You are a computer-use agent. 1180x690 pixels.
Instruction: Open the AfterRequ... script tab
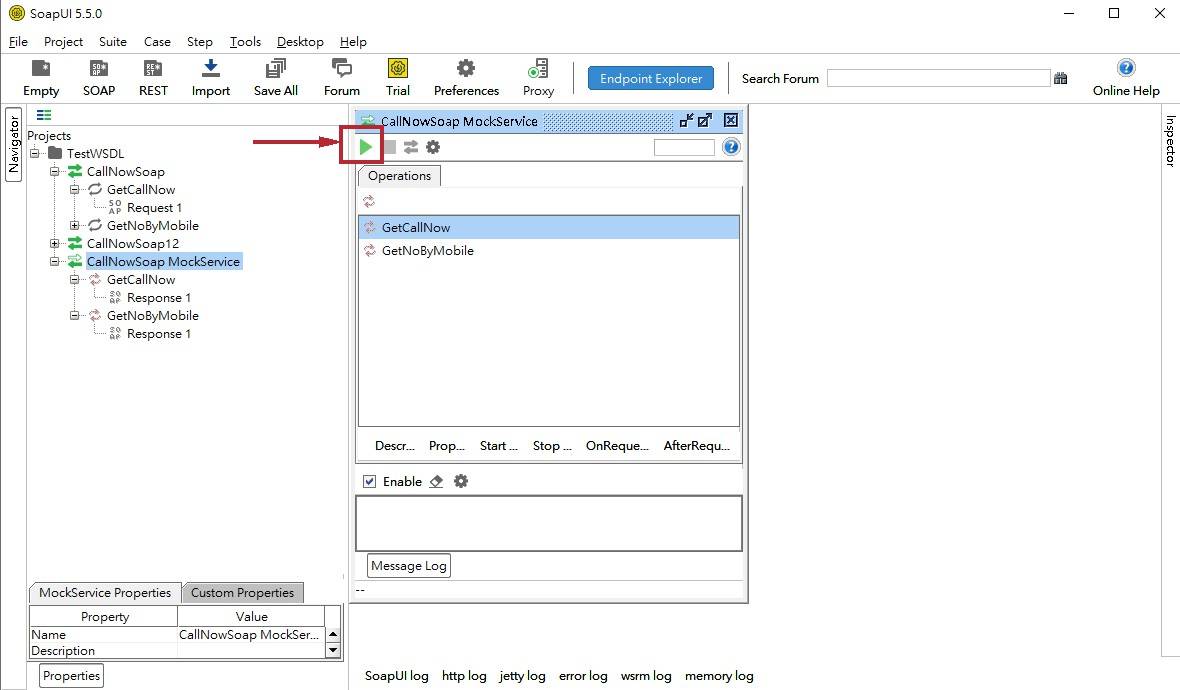(x=697, y=445)
